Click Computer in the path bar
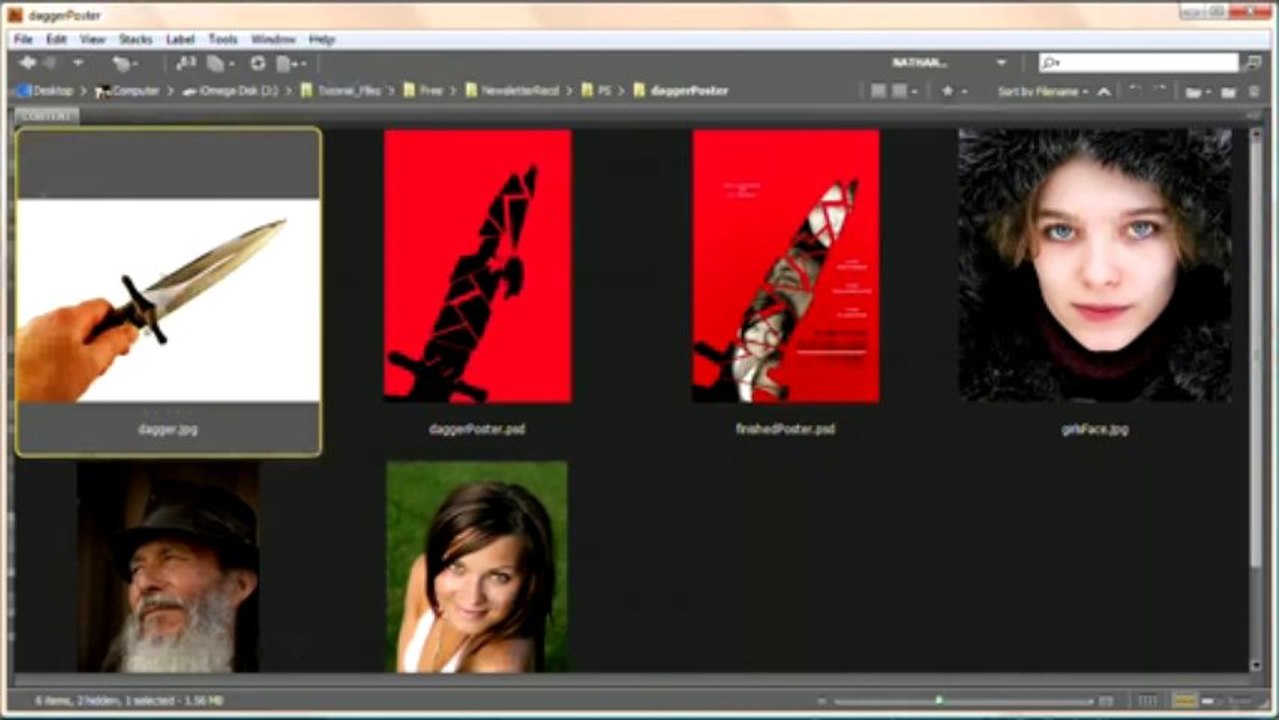Viewport: 1279px width, 720px height. click(x=127, y=90)
